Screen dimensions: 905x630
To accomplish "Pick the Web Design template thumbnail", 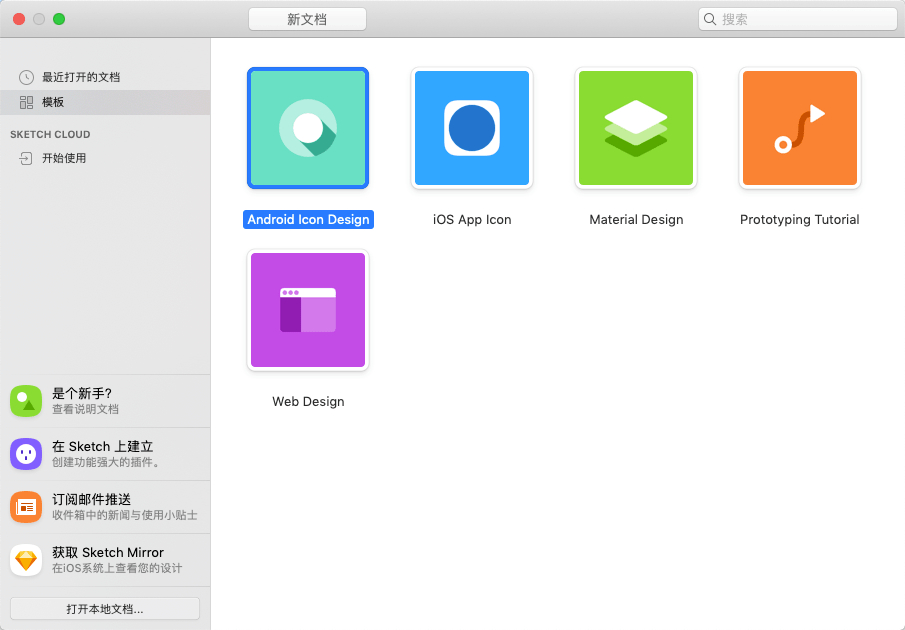I will point(308,310).
